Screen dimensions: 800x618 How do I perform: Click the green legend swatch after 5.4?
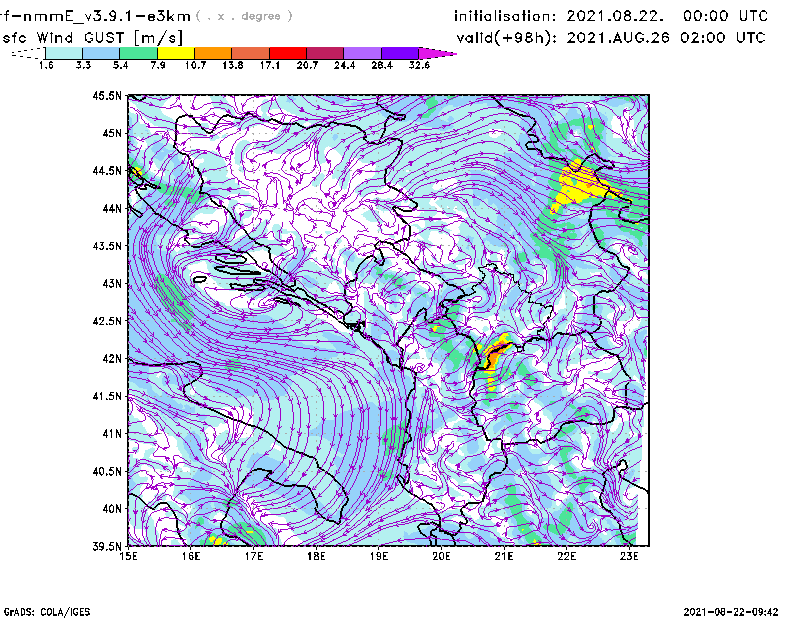(138, 53)
